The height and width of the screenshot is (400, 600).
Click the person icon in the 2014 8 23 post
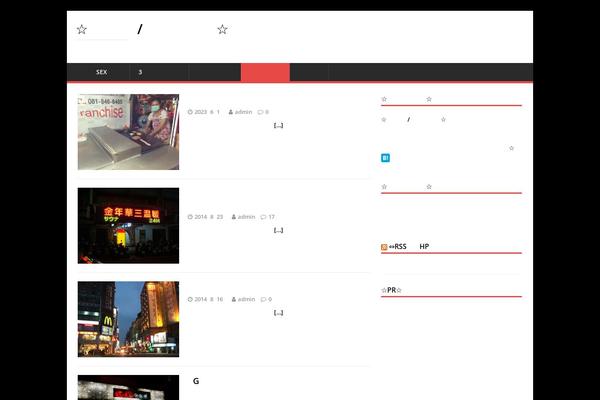(234, 217)
